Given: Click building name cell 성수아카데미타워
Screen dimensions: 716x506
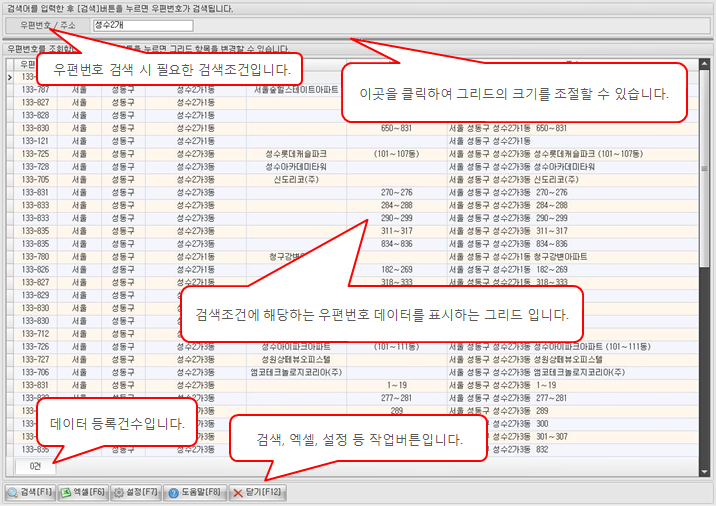Looking at the screenshot, I should coord(296,167).
